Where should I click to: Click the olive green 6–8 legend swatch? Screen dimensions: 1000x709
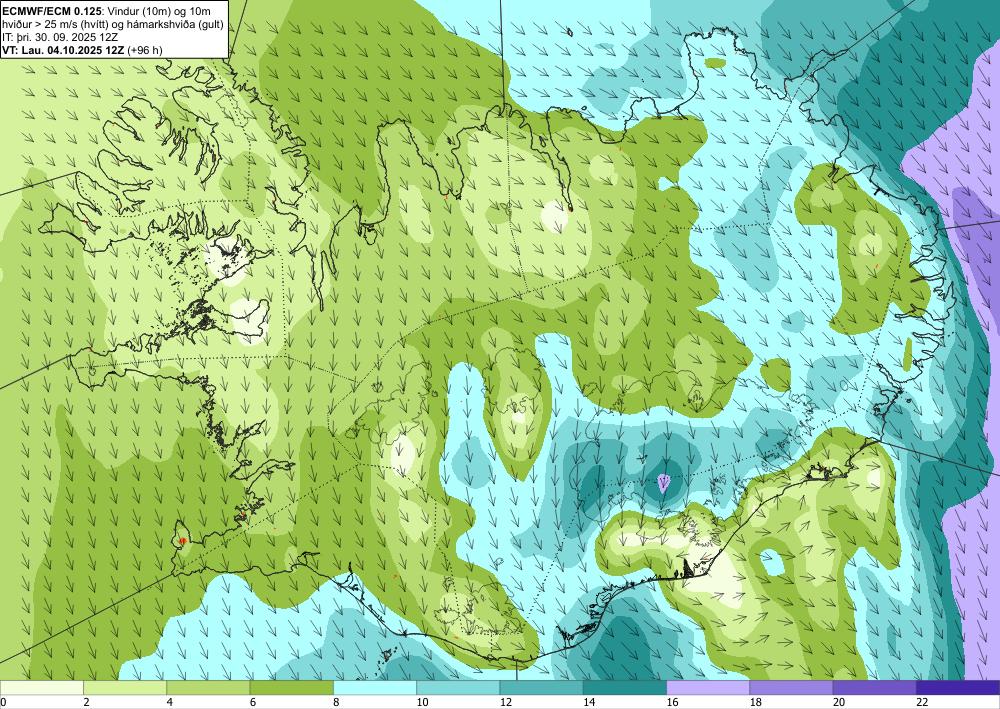click(291, 688)
